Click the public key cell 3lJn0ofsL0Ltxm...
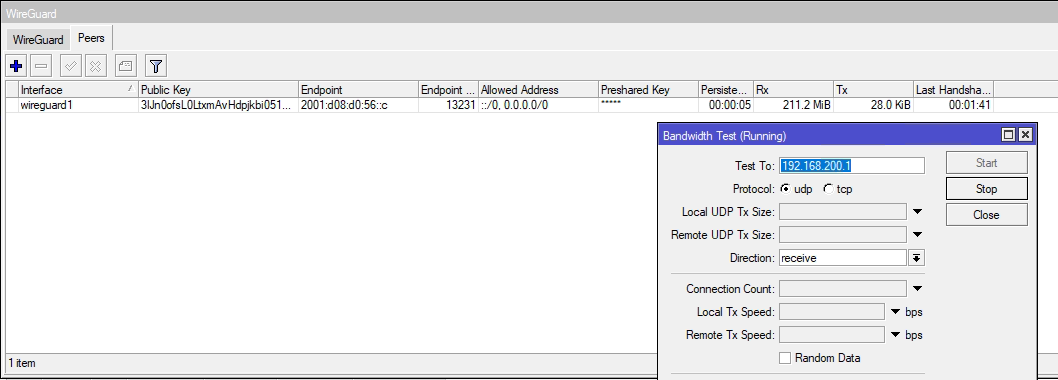The width and height of the screenshot is (1058, 380). [x=218, y=105]
